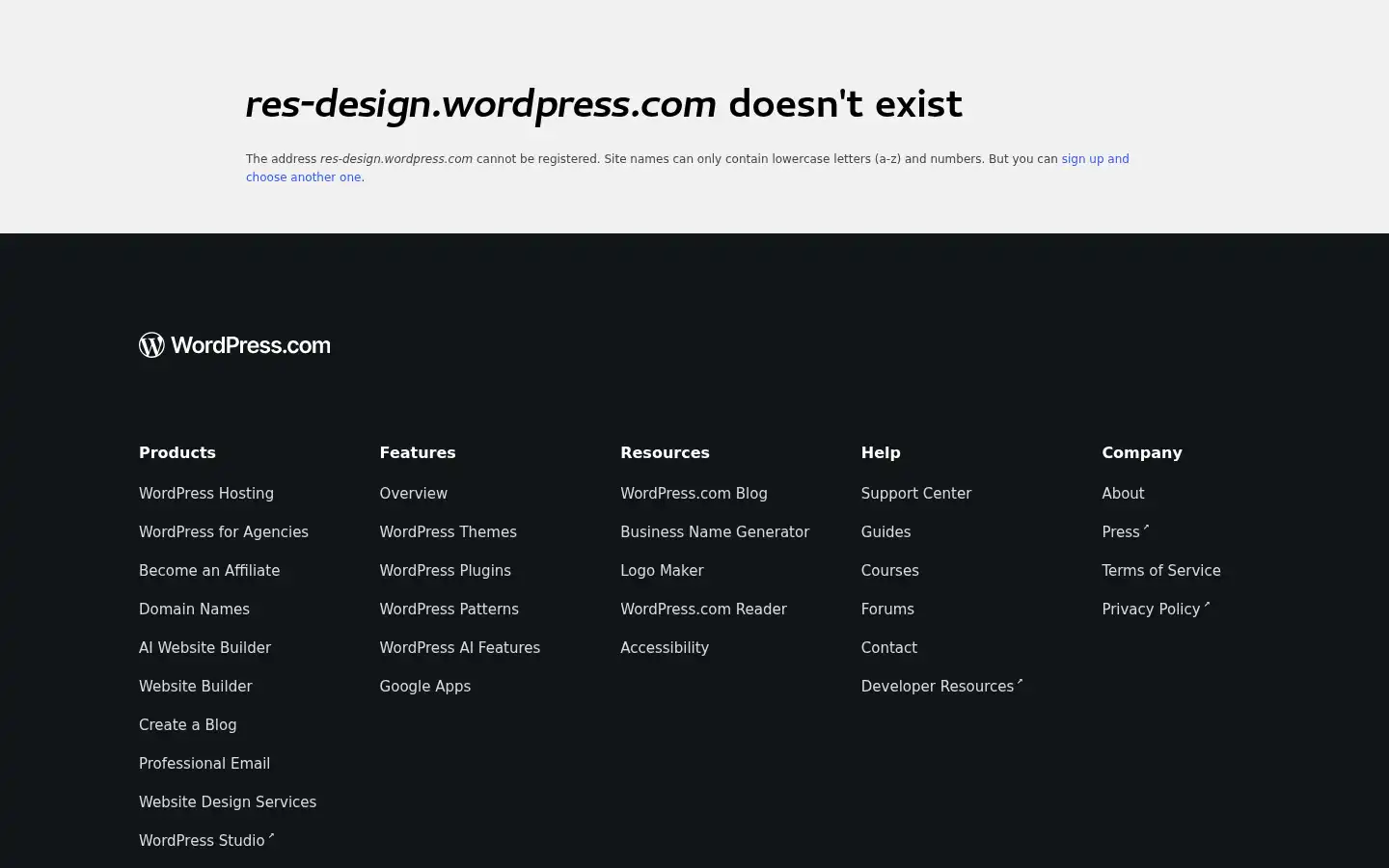Viewport: 1389px width, 868px height.
Task: Open the Website Builder link
Action: pyautogui.click(x=196, y=687)
